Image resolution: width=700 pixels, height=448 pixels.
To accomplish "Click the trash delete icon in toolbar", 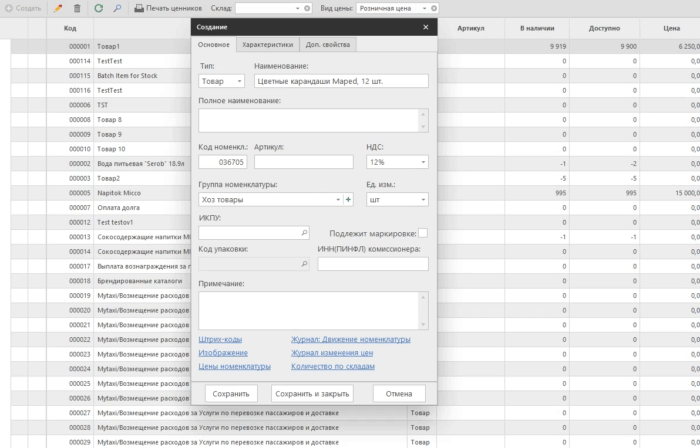I will pyautogui.click(x=78, y=7).
